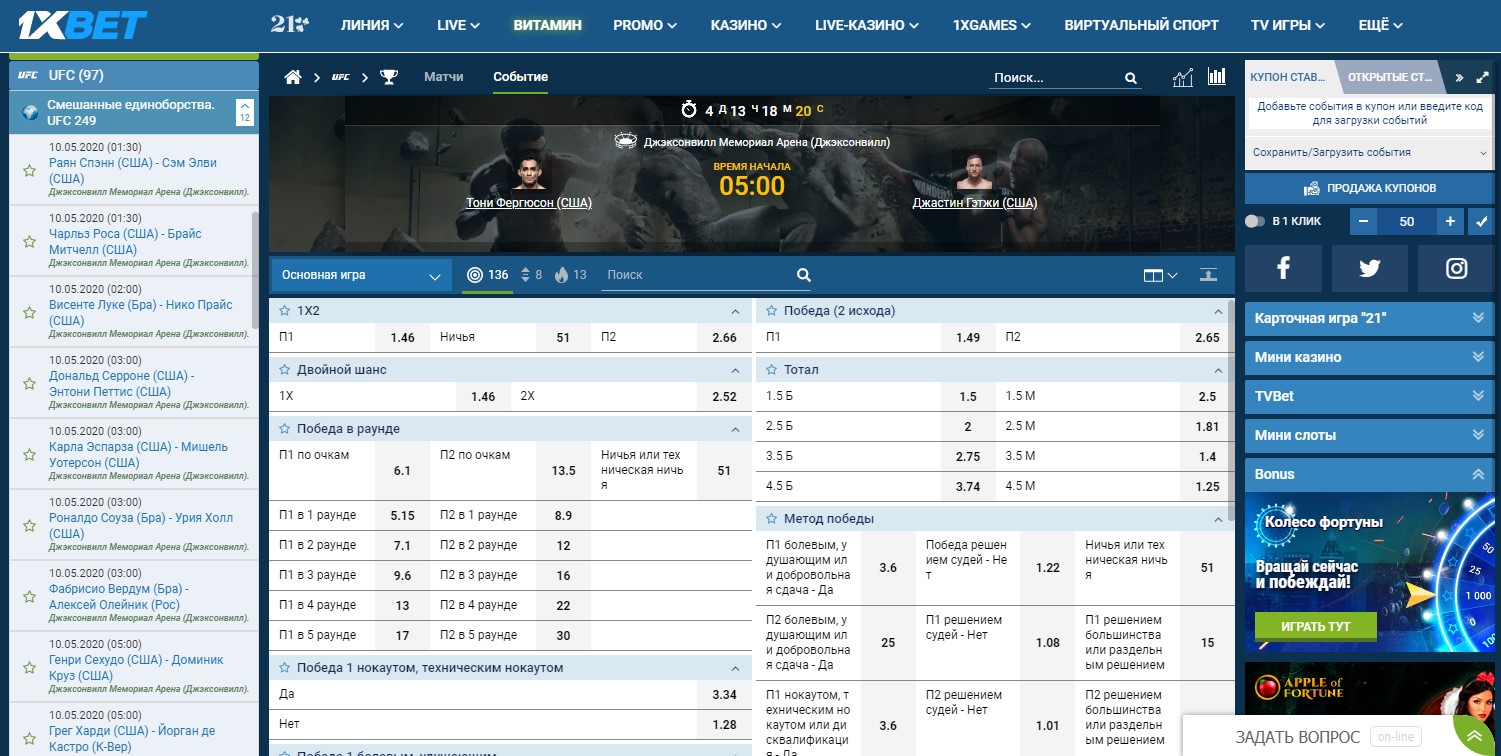Expand the Мини казино panel

tap(1370, 357)
